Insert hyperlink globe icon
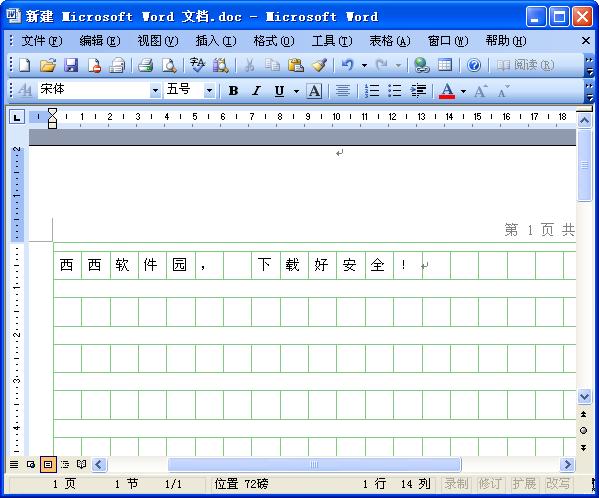This screenshot has height=498, width=599. [x=422, y=65]
